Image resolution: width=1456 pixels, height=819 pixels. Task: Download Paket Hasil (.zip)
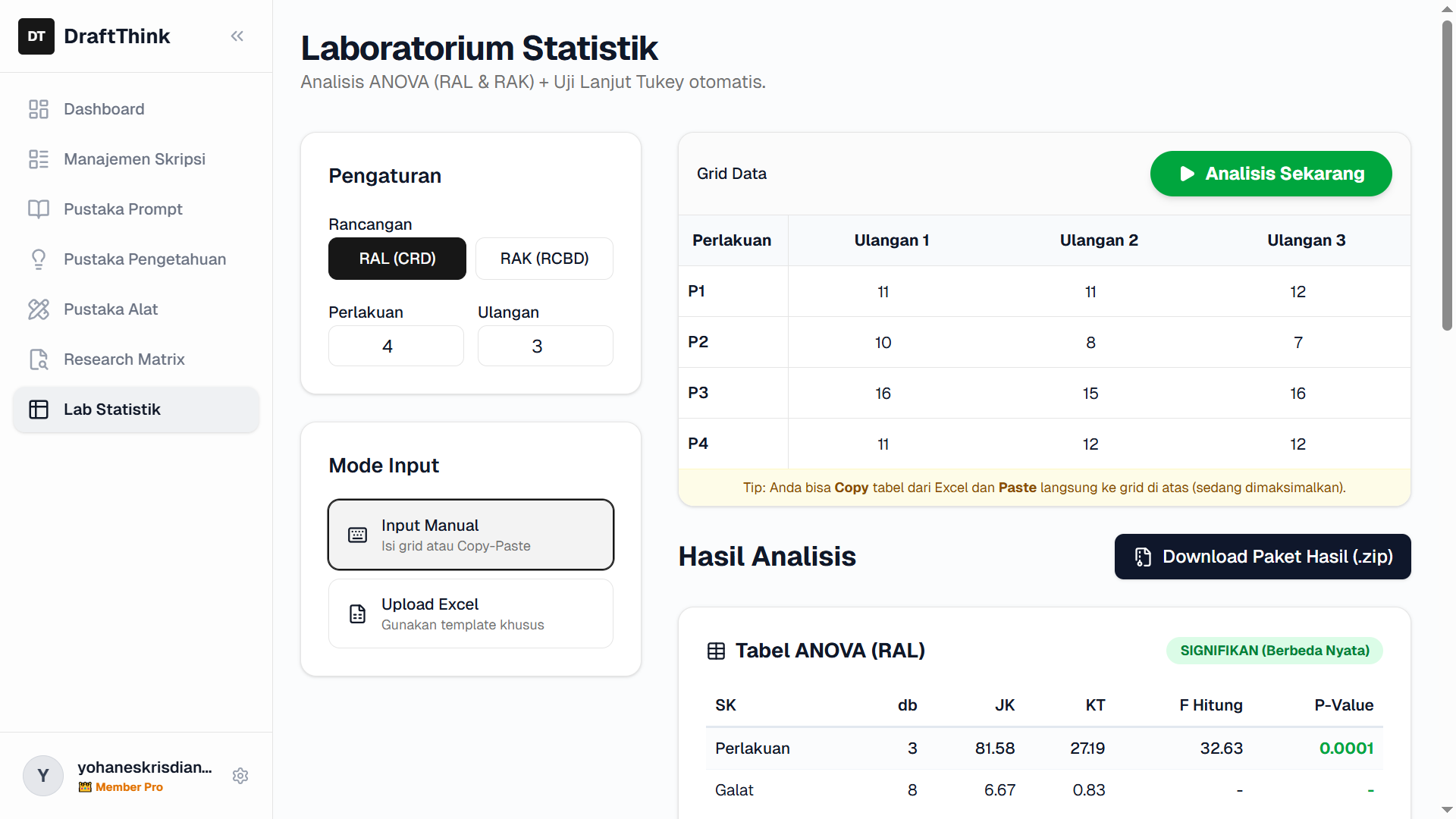tap(1262, 557)
